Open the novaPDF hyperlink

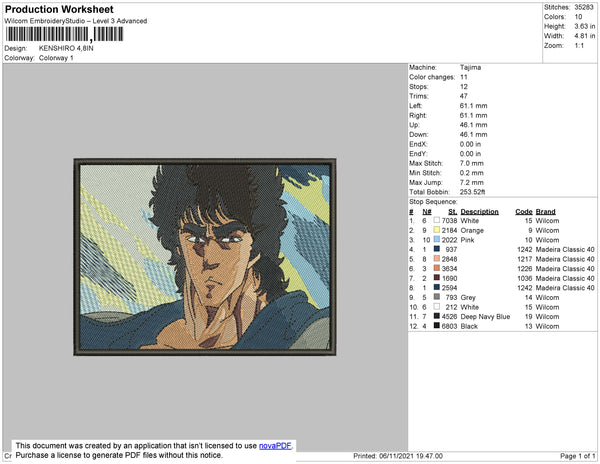(275, 446)
